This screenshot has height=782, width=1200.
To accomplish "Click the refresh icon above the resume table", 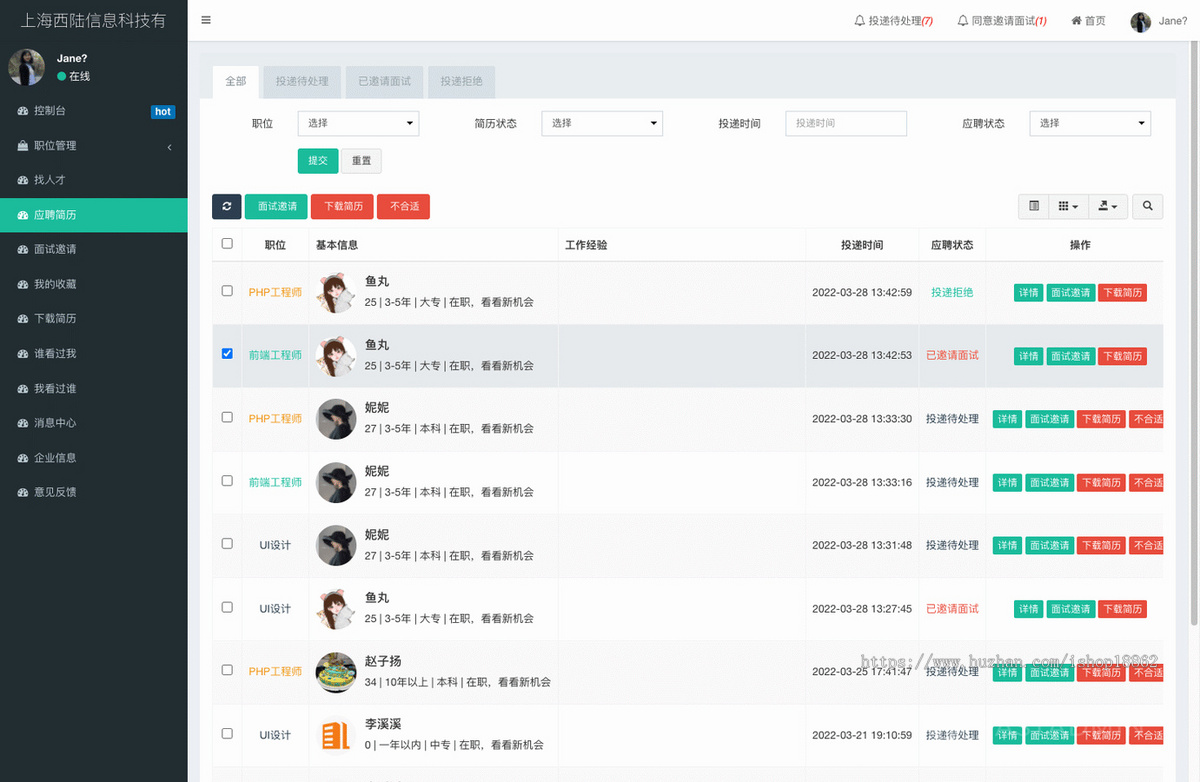I will click(x=226, y=206).
